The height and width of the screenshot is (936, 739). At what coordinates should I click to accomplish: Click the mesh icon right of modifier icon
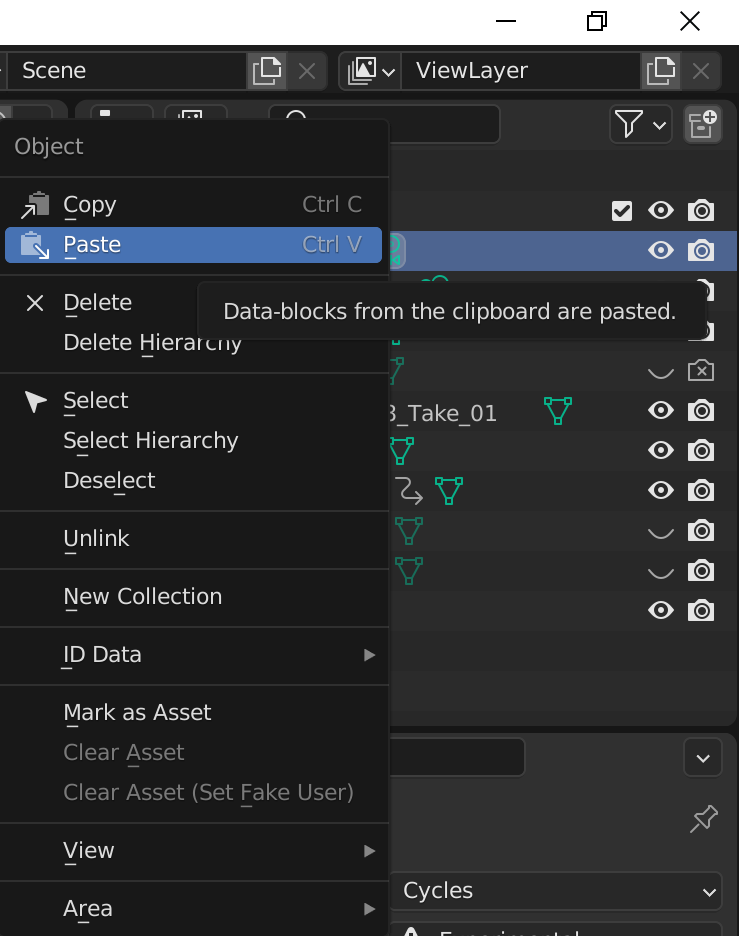pyautogui.click(x=449, y=491)
